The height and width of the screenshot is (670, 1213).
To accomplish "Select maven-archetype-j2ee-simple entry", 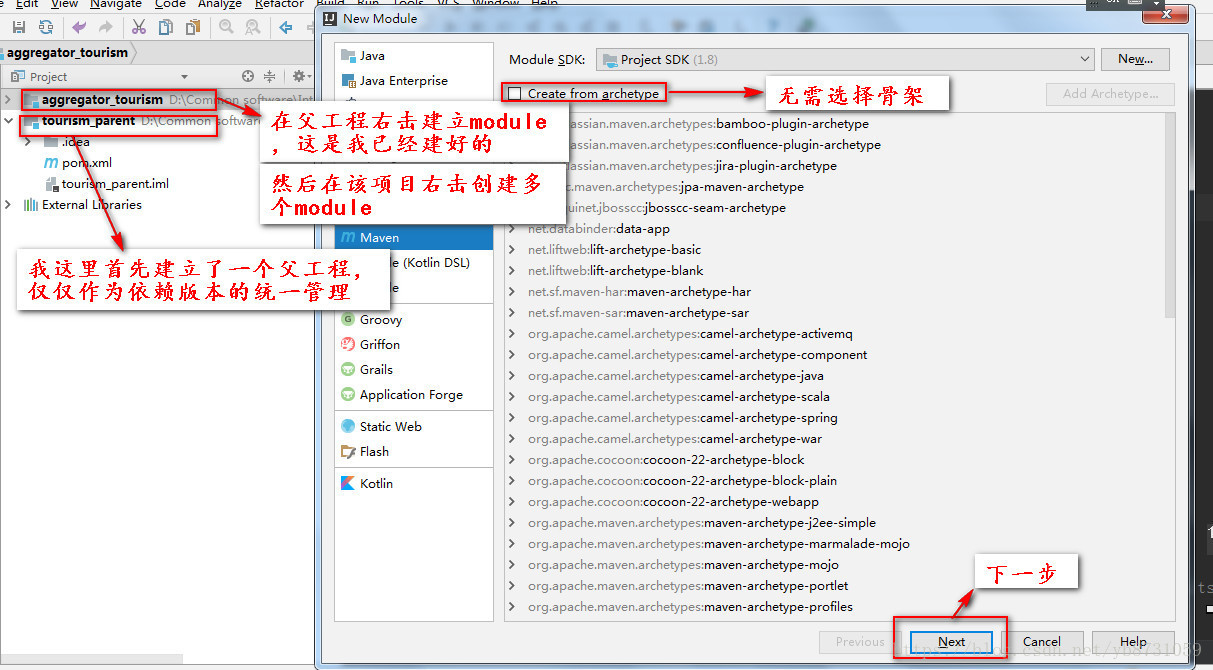I will (x=701, y=523).
